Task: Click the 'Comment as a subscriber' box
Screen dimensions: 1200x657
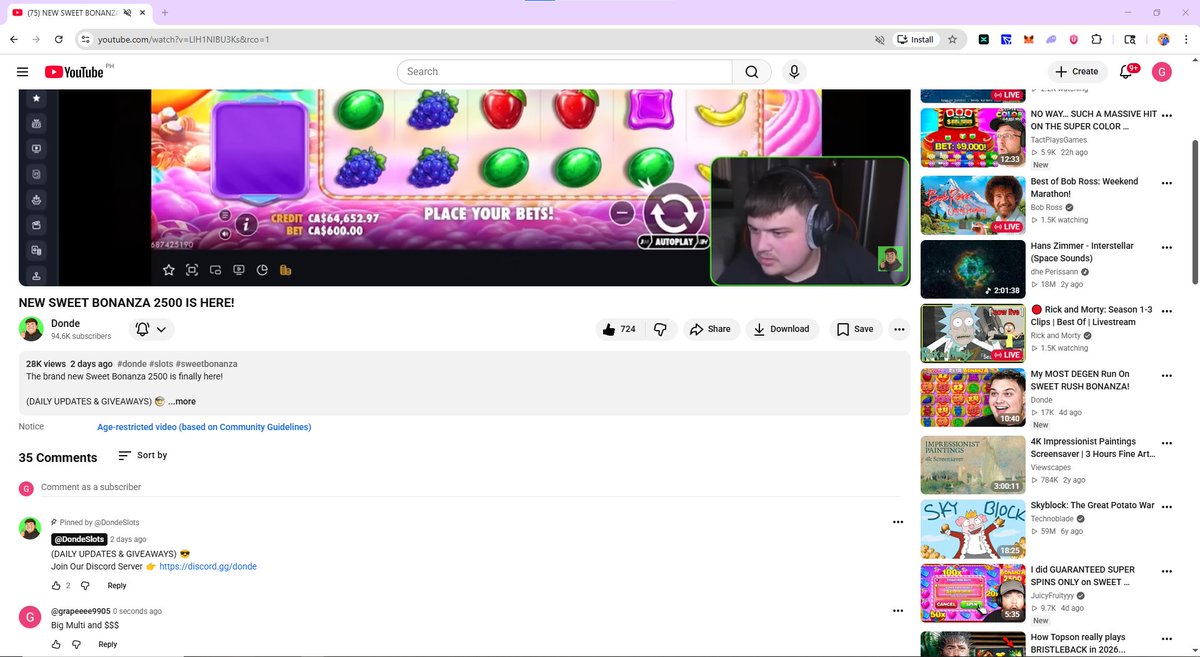Action: pos(470,487)
